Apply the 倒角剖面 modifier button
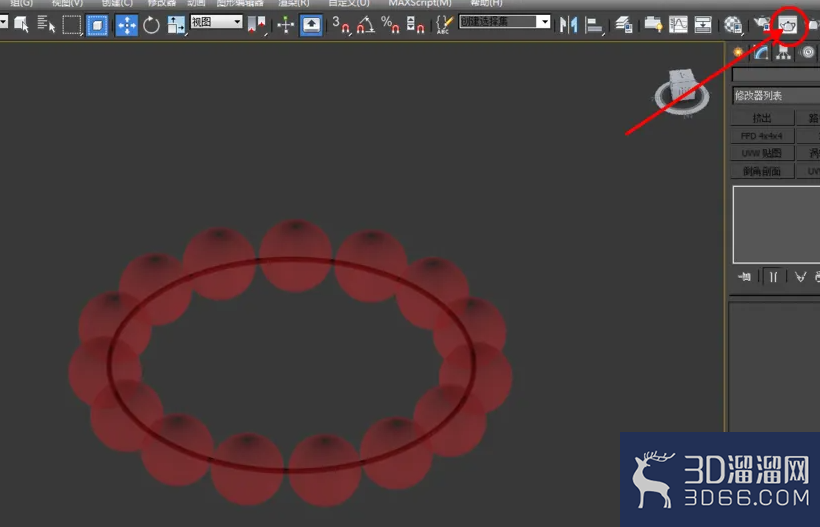The height and width of the screenshot is (527, 820). point(762,171)
